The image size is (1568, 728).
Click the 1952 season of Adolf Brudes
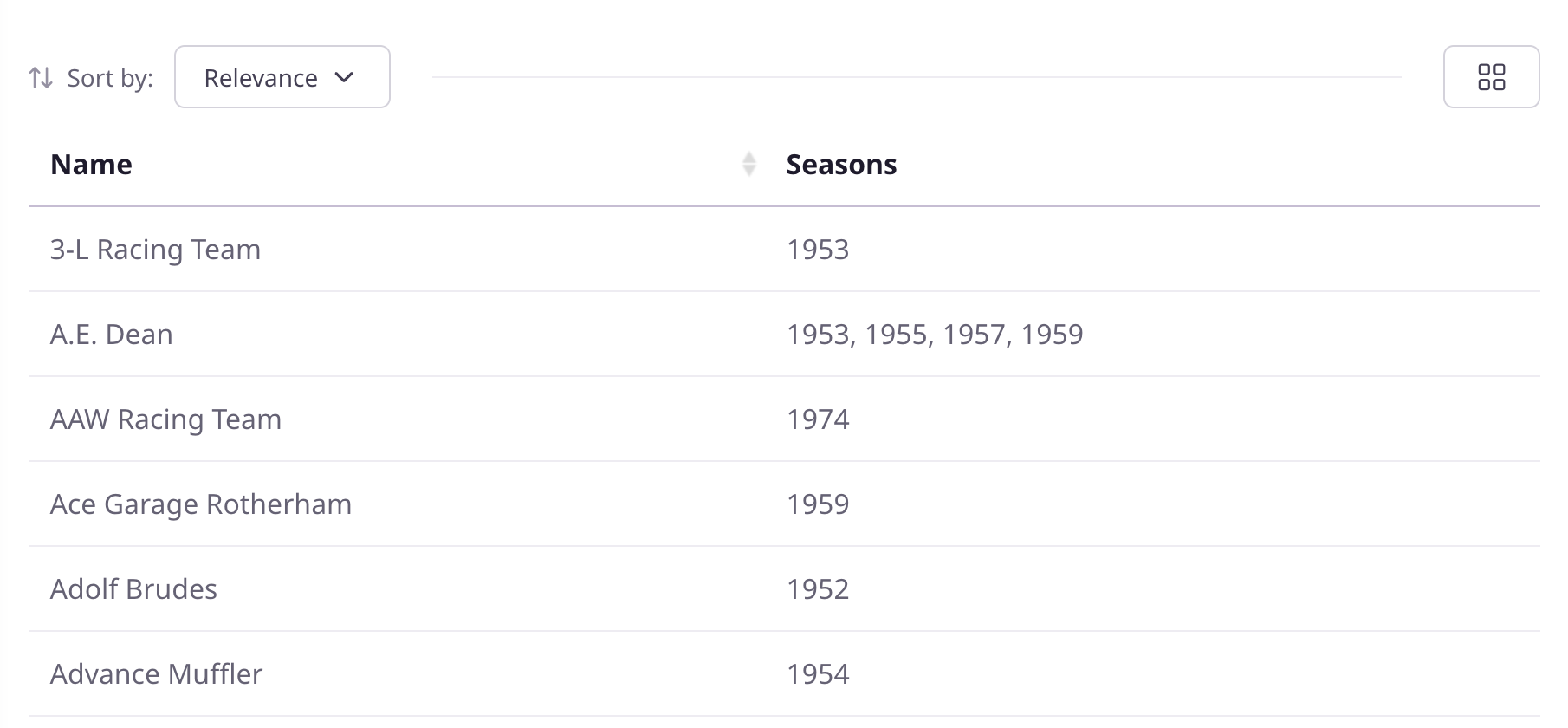[x=818, y=589]
